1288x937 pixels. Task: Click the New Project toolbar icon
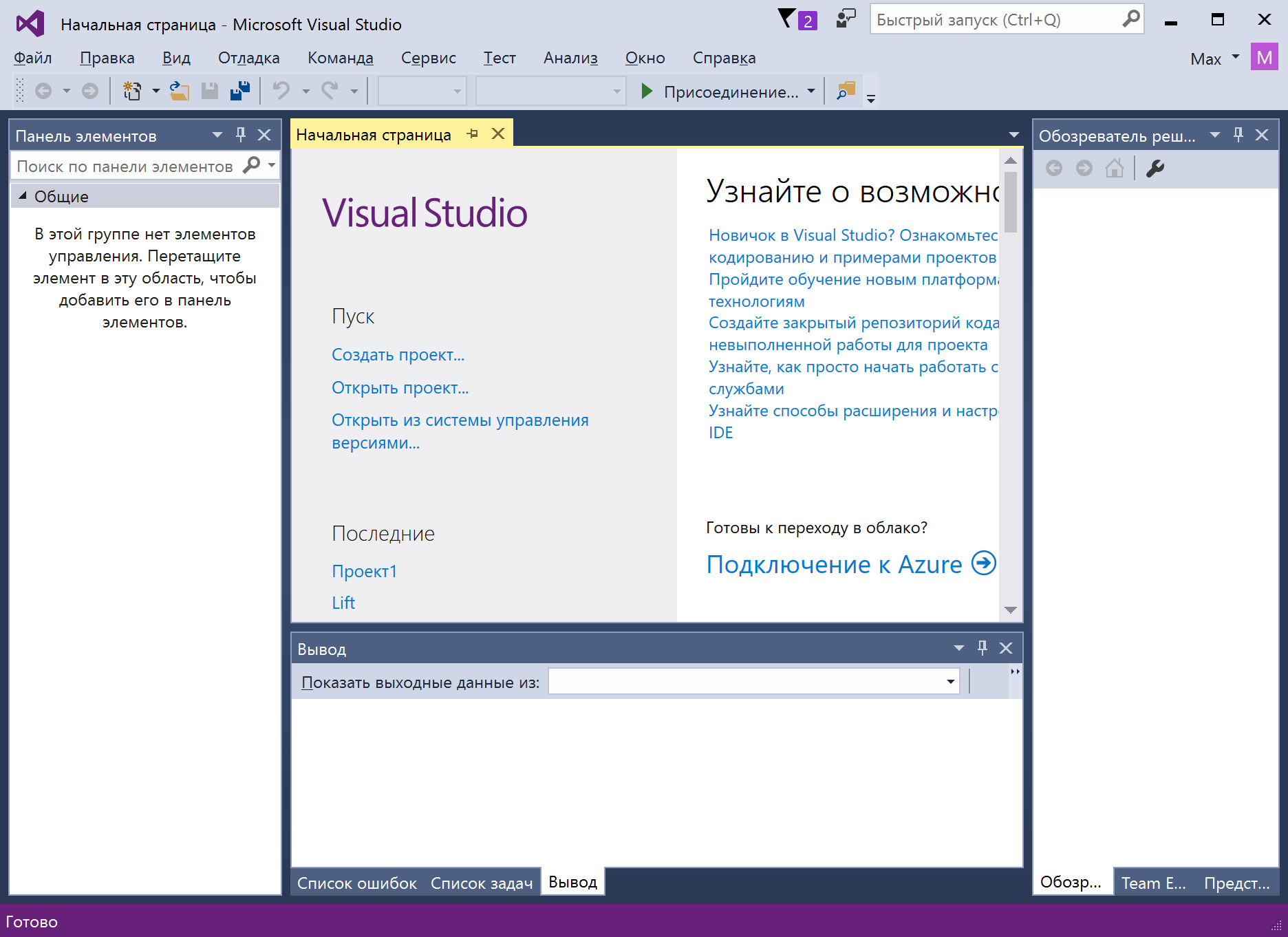(131, 91)
